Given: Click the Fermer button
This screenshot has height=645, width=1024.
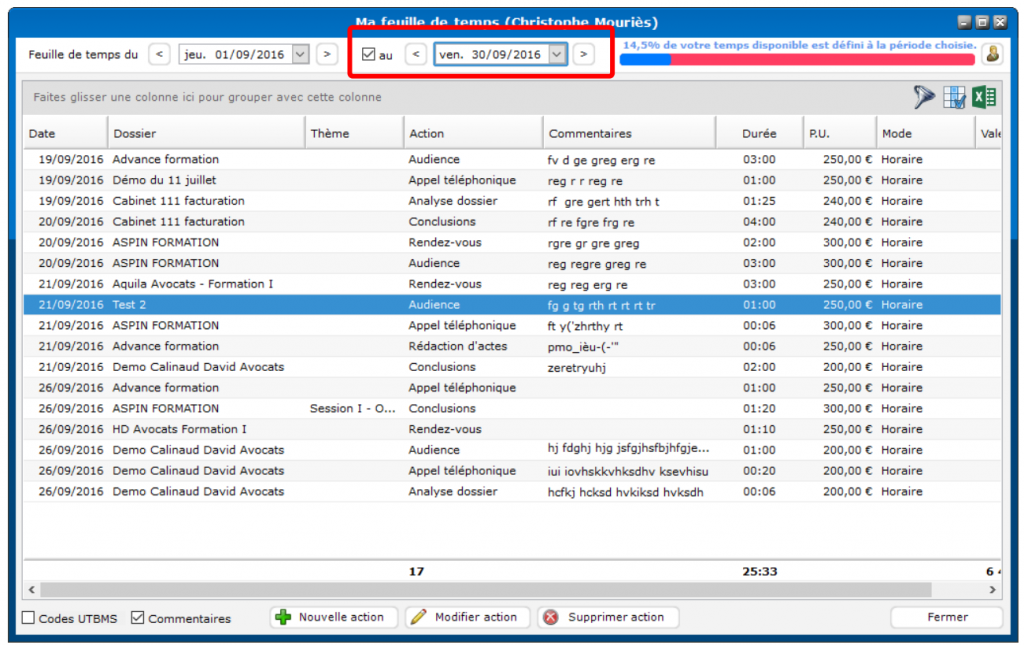Looking at the screenshot, I should pyautogui.click(x=946, y=617).
